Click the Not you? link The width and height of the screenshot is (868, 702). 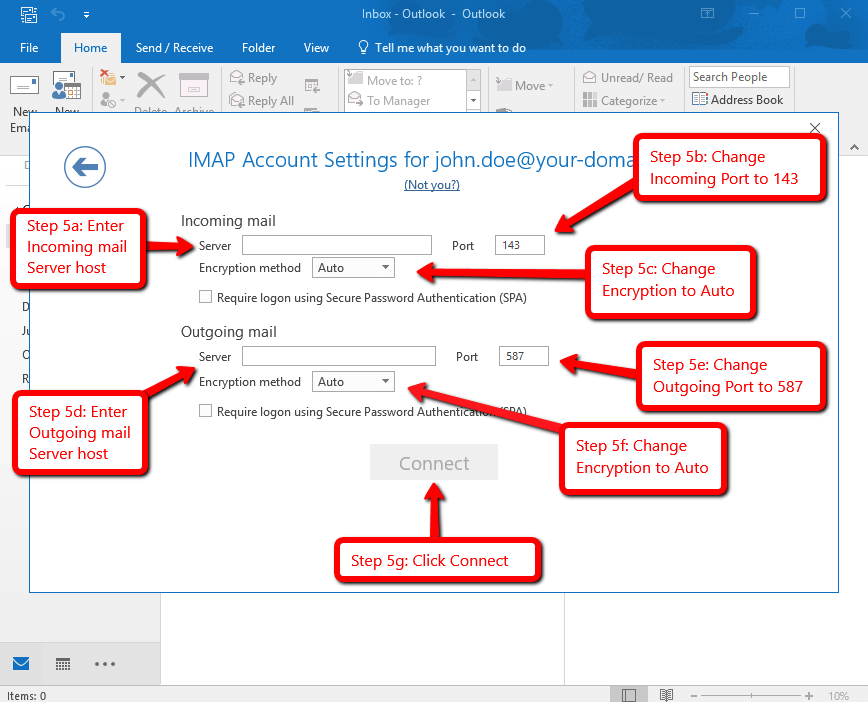pos(432,185)
